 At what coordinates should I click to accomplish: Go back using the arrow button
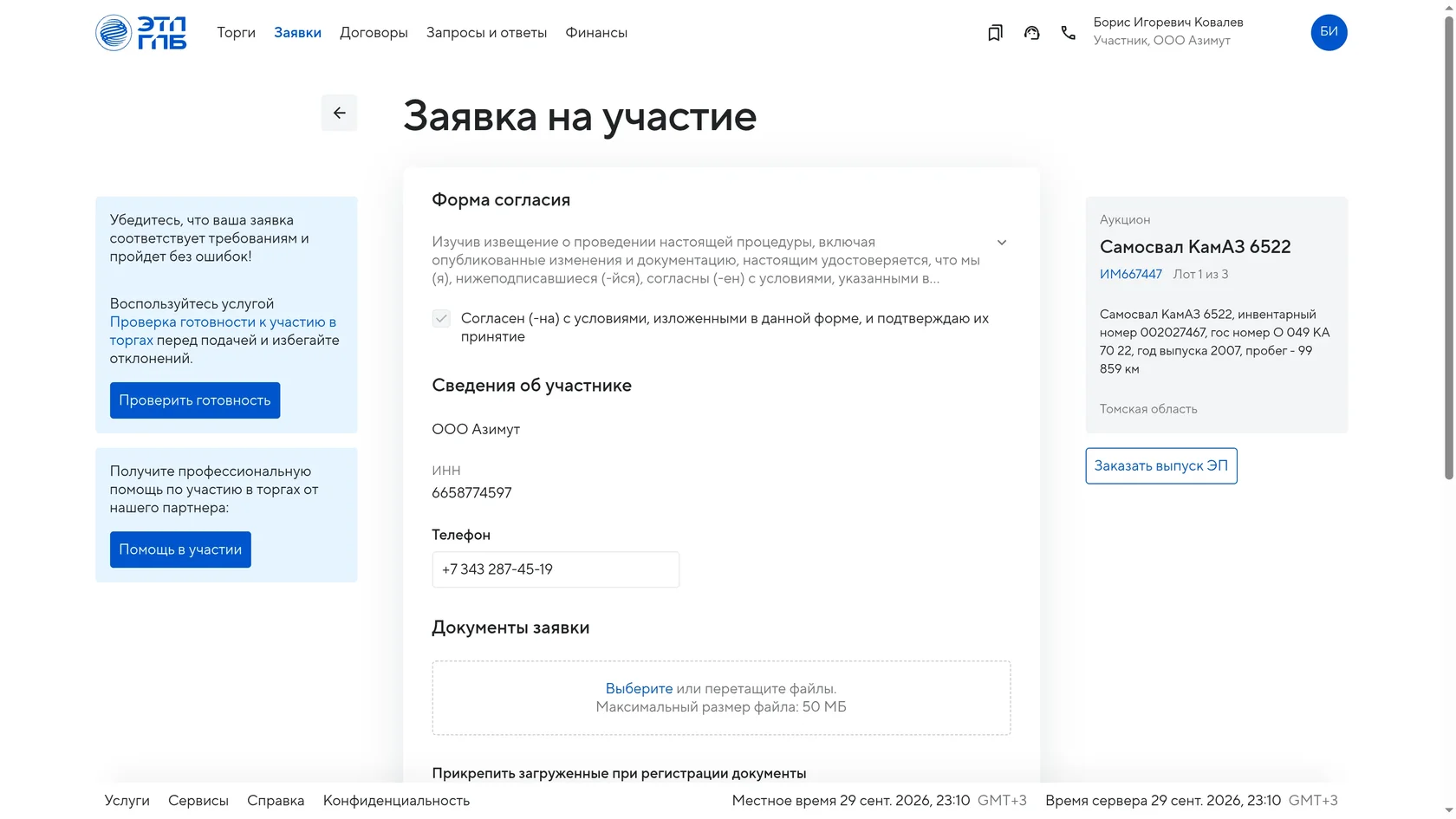[339, 113]
